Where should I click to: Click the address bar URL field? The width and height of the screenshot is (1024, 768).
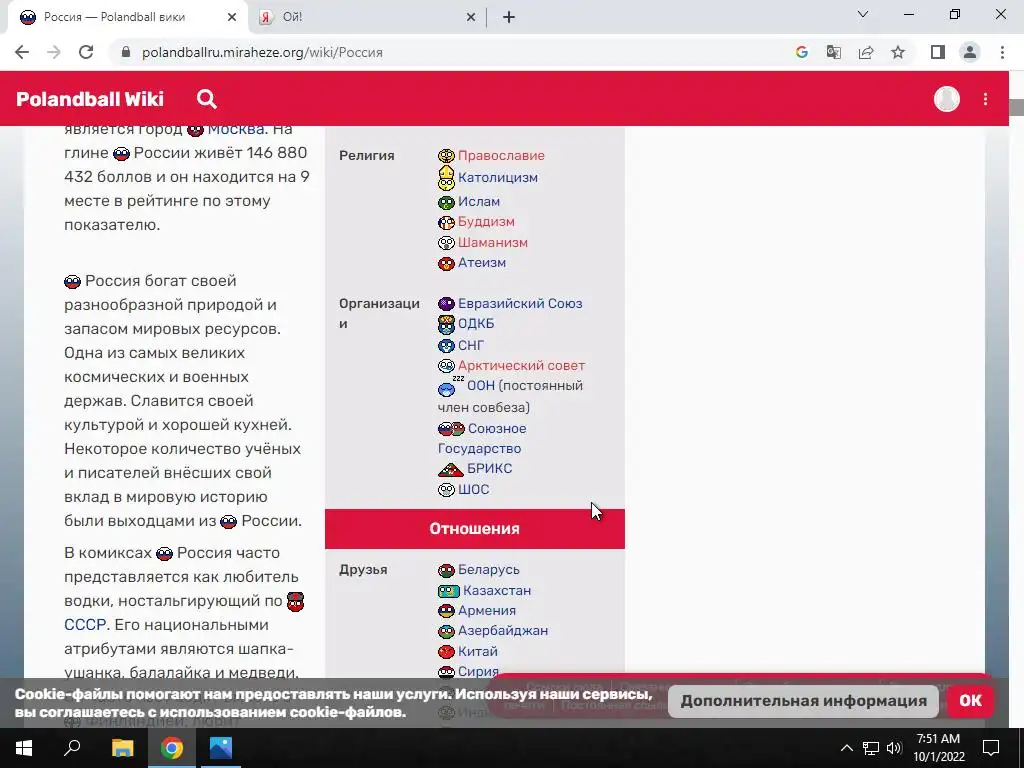click(x=451, y=52)
